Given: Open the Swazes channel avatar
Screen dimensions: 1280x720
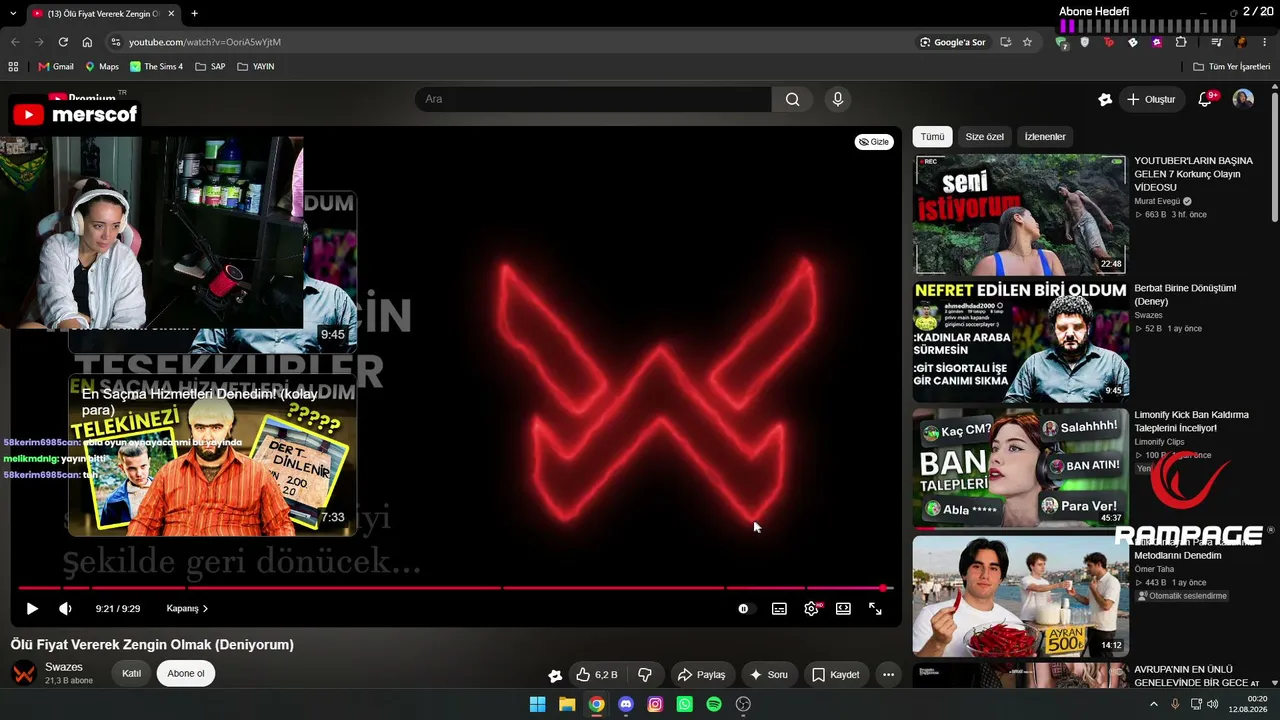Looking at the screenshot, I should pos(24,673).
